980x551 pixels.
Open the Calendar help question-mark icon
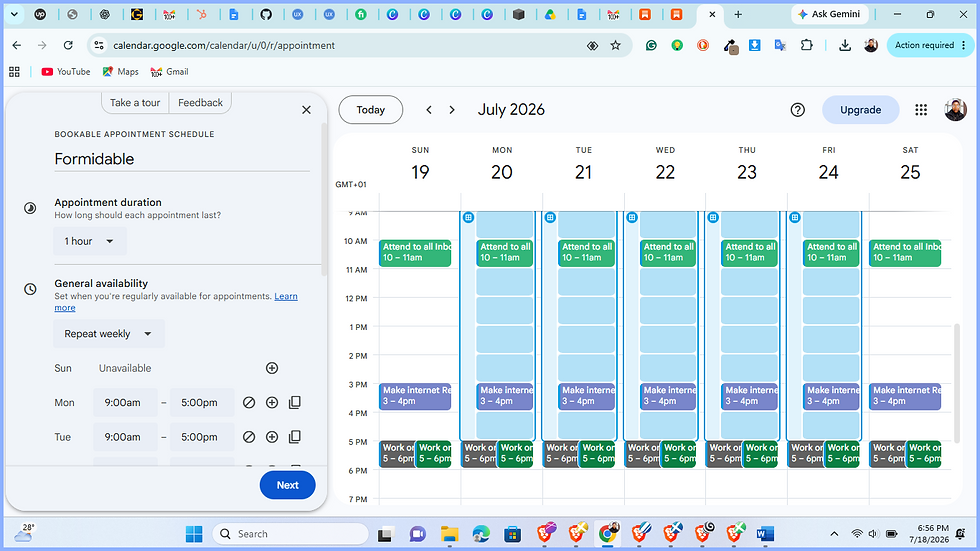(x=798, y=110)
